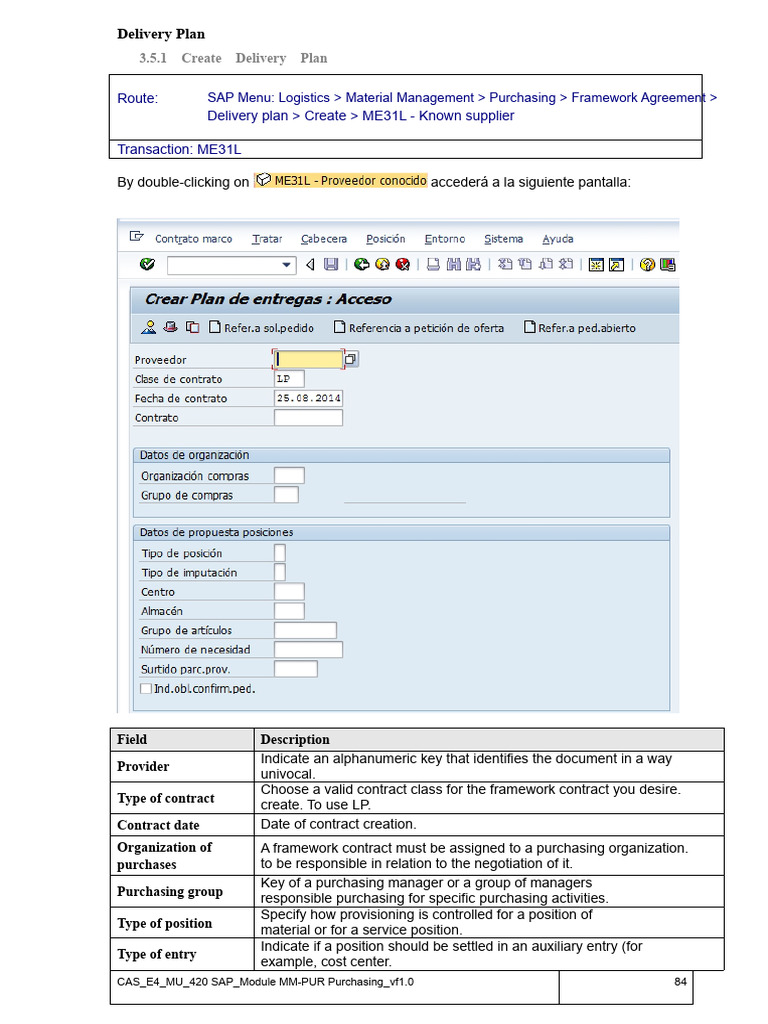The image size is (768, 1024).
Task: Open the Ayuda menu
Action: pos(558,239)
